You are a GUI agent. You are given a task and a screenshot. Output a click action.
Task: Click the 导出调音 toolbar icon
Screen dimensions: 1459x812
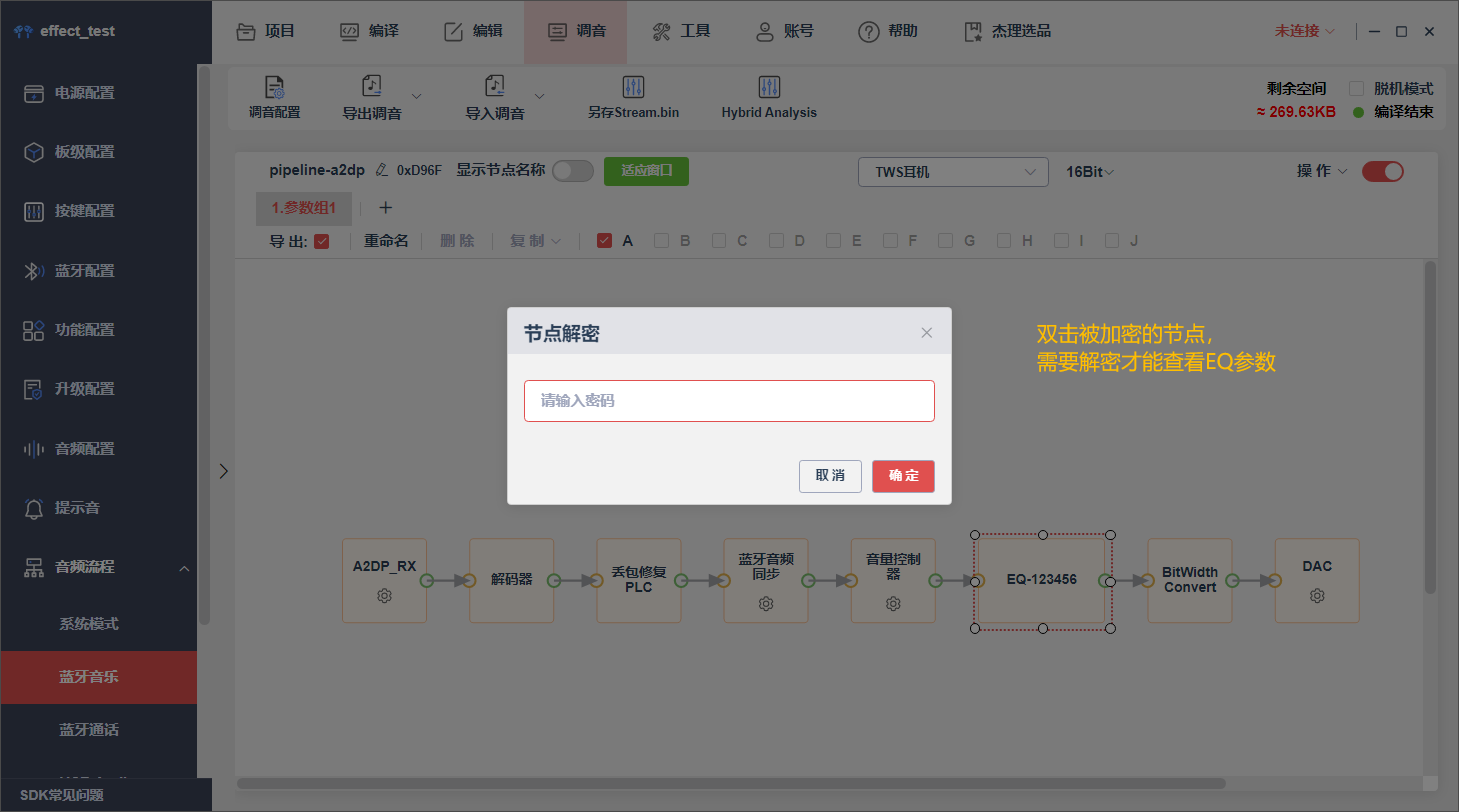tap(372, 87)
